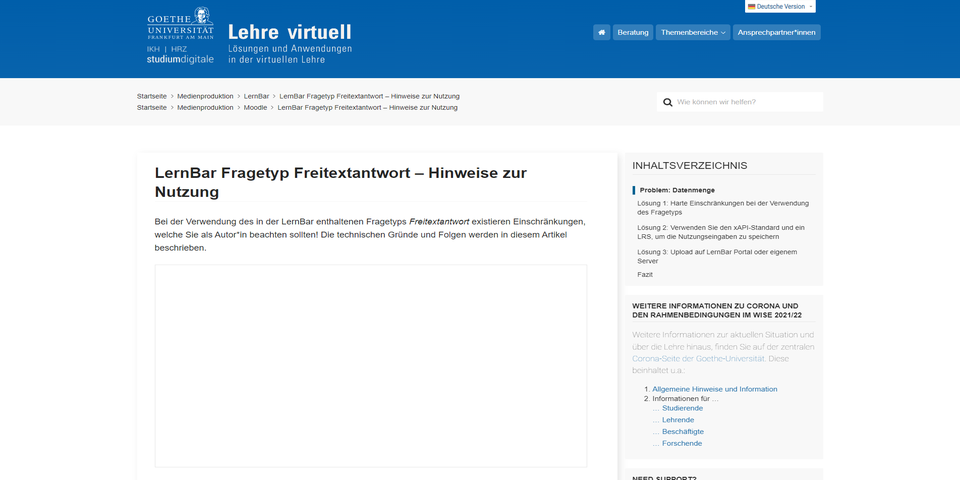Open Ansprechpartner*innen in the navigation bar
The image size is (960, 480).
pyautogui.click(x=776, y=32)
